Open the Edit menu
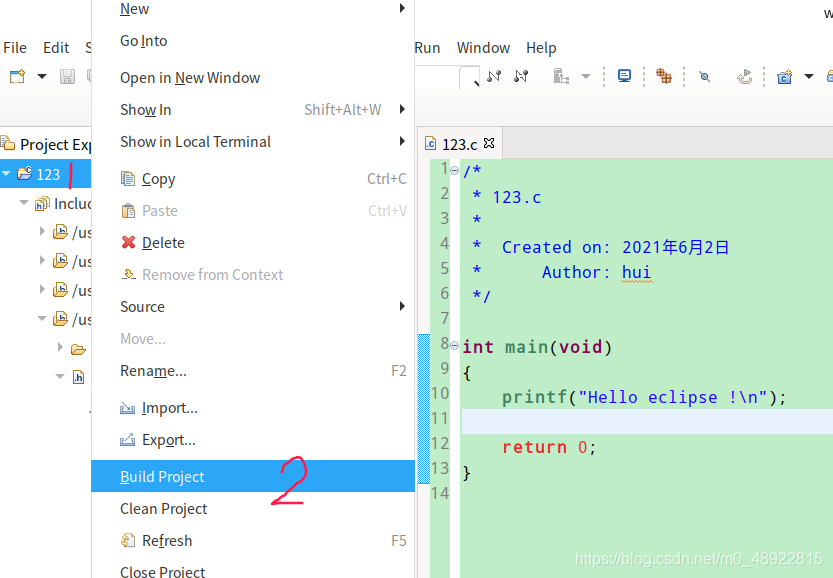833x578 pixels. click(56, 48)
